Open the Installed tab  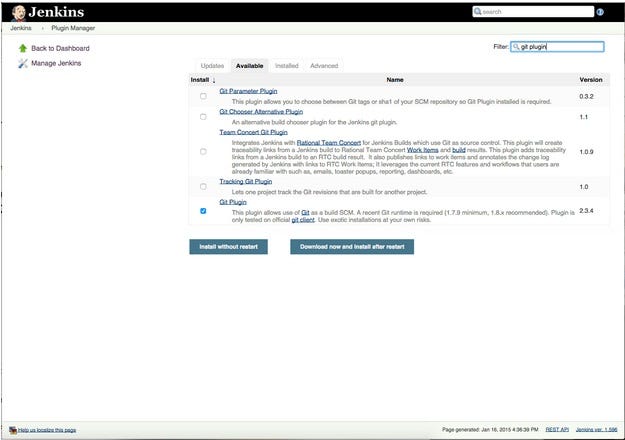[287, 66]
